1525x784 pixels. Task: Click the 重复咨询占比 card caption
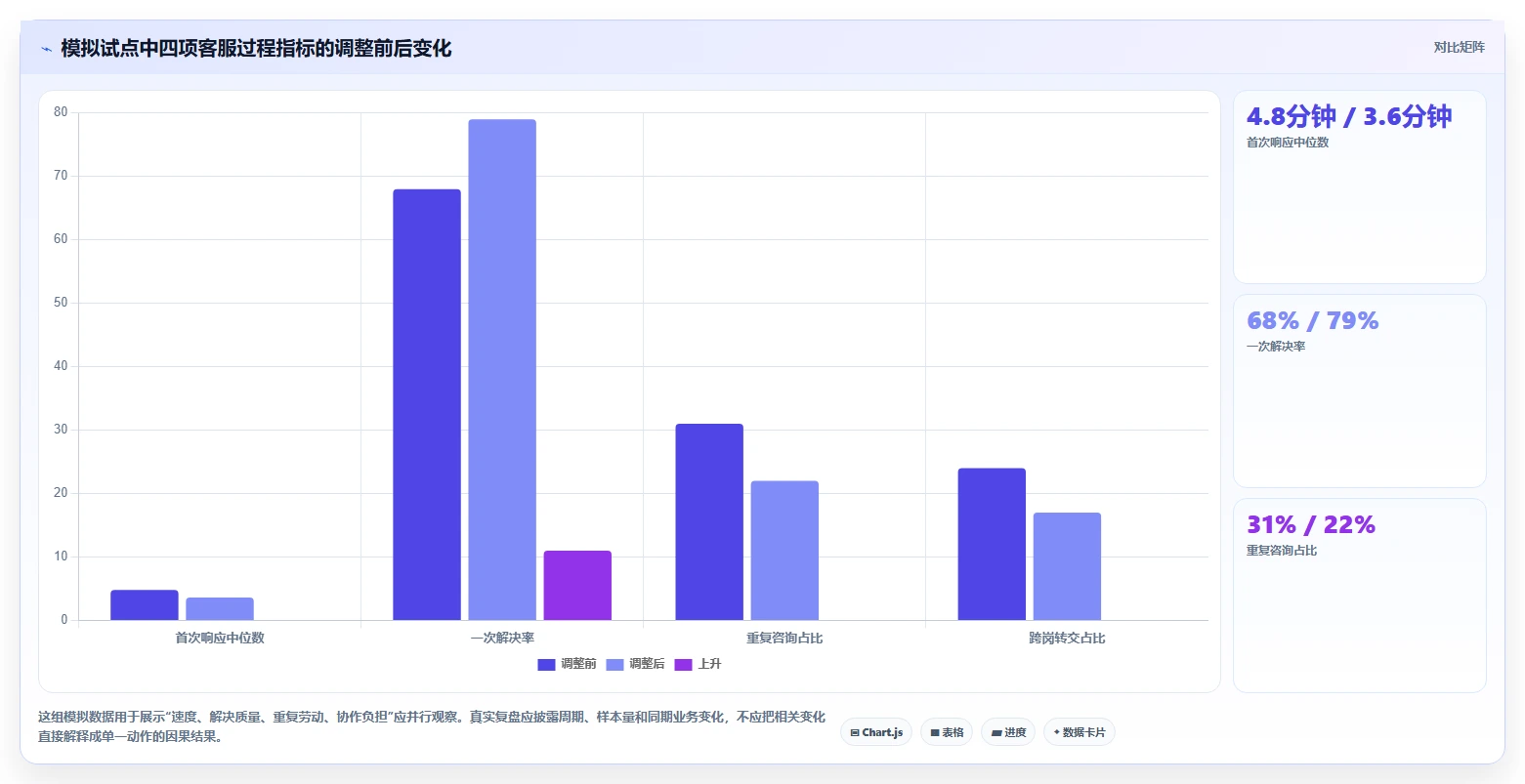tap(1282, 551)
